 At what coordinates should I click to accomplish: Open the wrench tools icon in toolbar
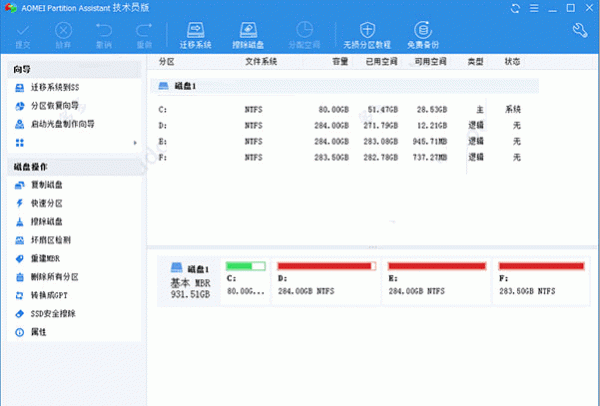click(x=580, y=30)
